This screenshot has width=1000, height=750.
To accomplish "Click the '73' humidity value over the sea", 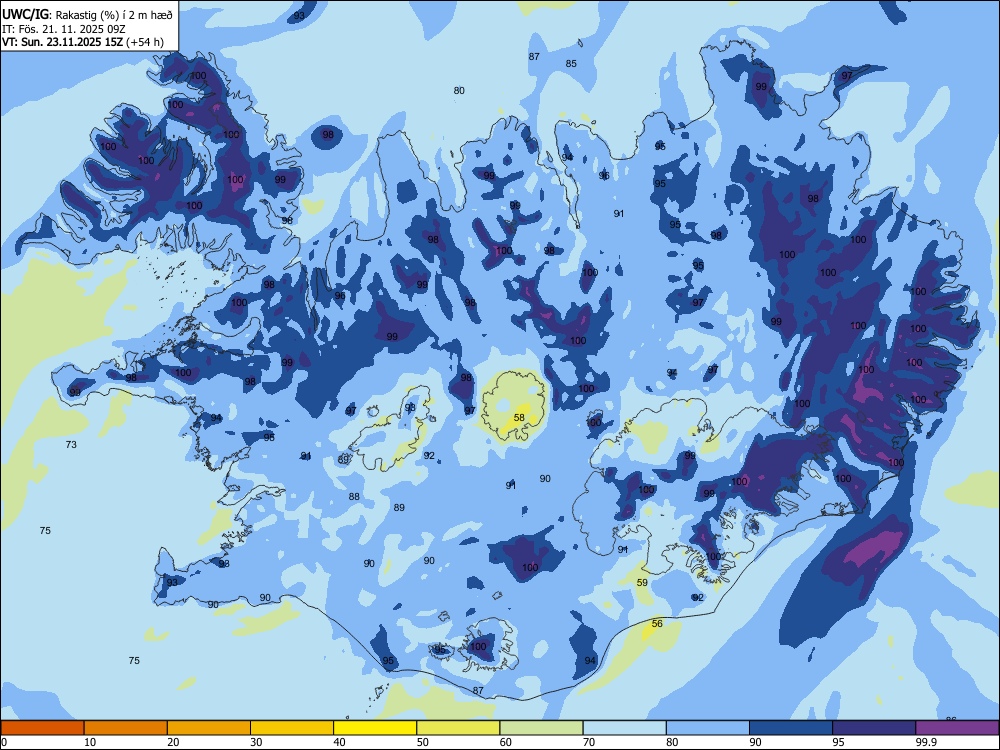I will 71,445.
